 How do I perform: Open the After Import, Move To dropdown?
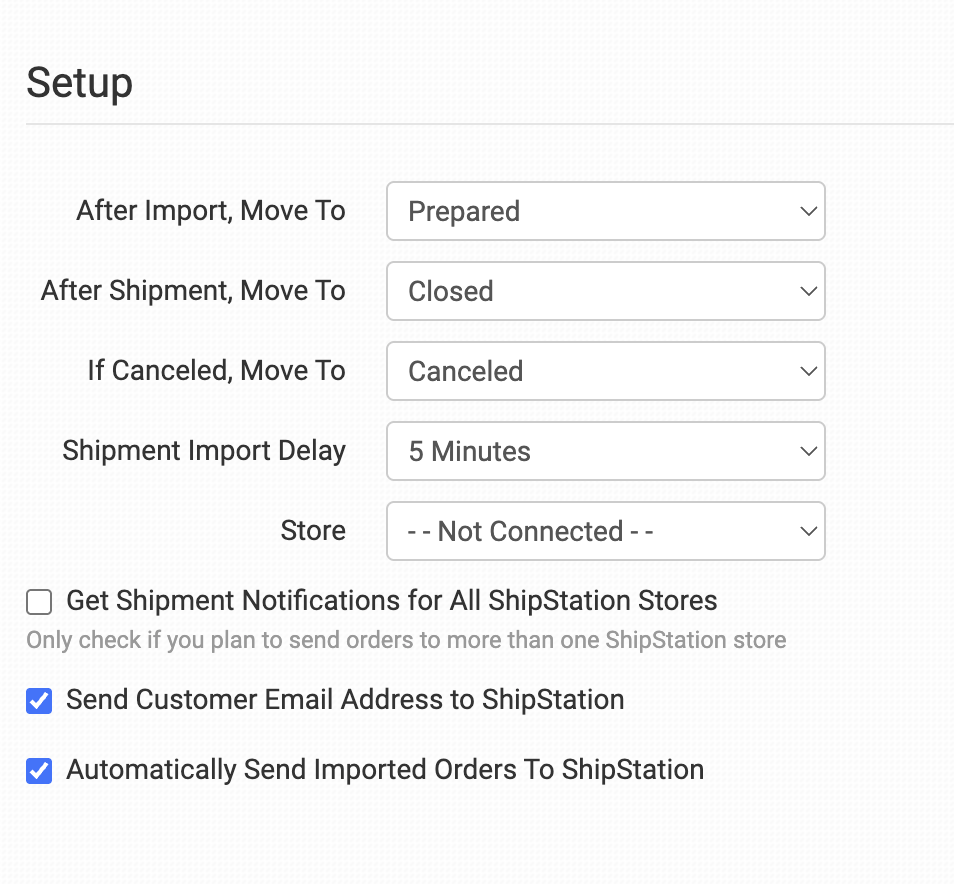pos(605,211)
